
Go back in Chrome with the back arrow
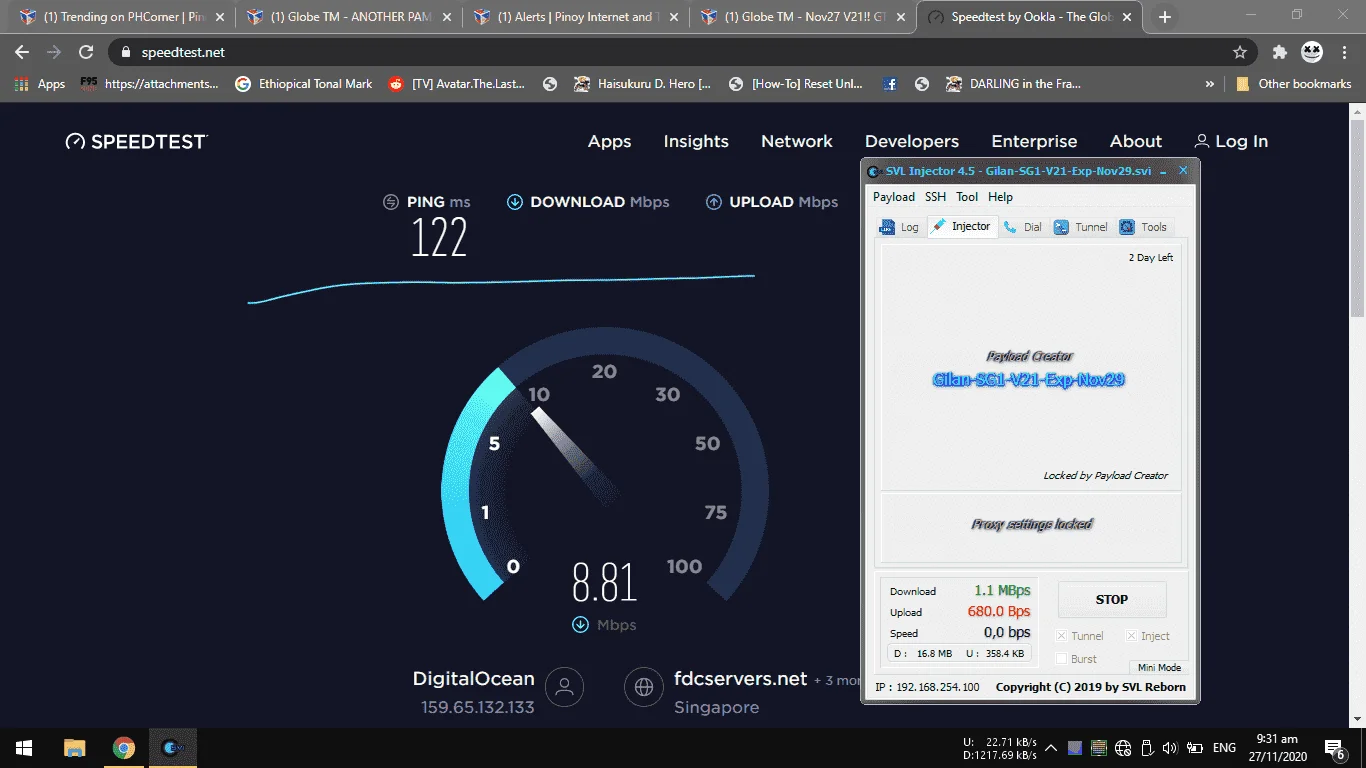coord(22,52)
